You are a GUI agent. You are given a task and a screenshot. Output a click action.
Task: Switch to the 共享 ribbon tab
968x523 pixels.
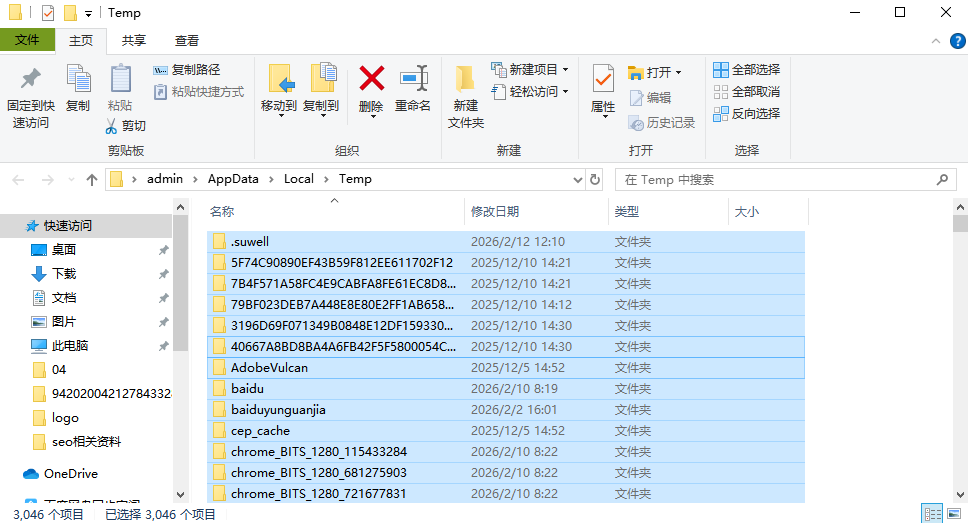[x=134, y=41]
